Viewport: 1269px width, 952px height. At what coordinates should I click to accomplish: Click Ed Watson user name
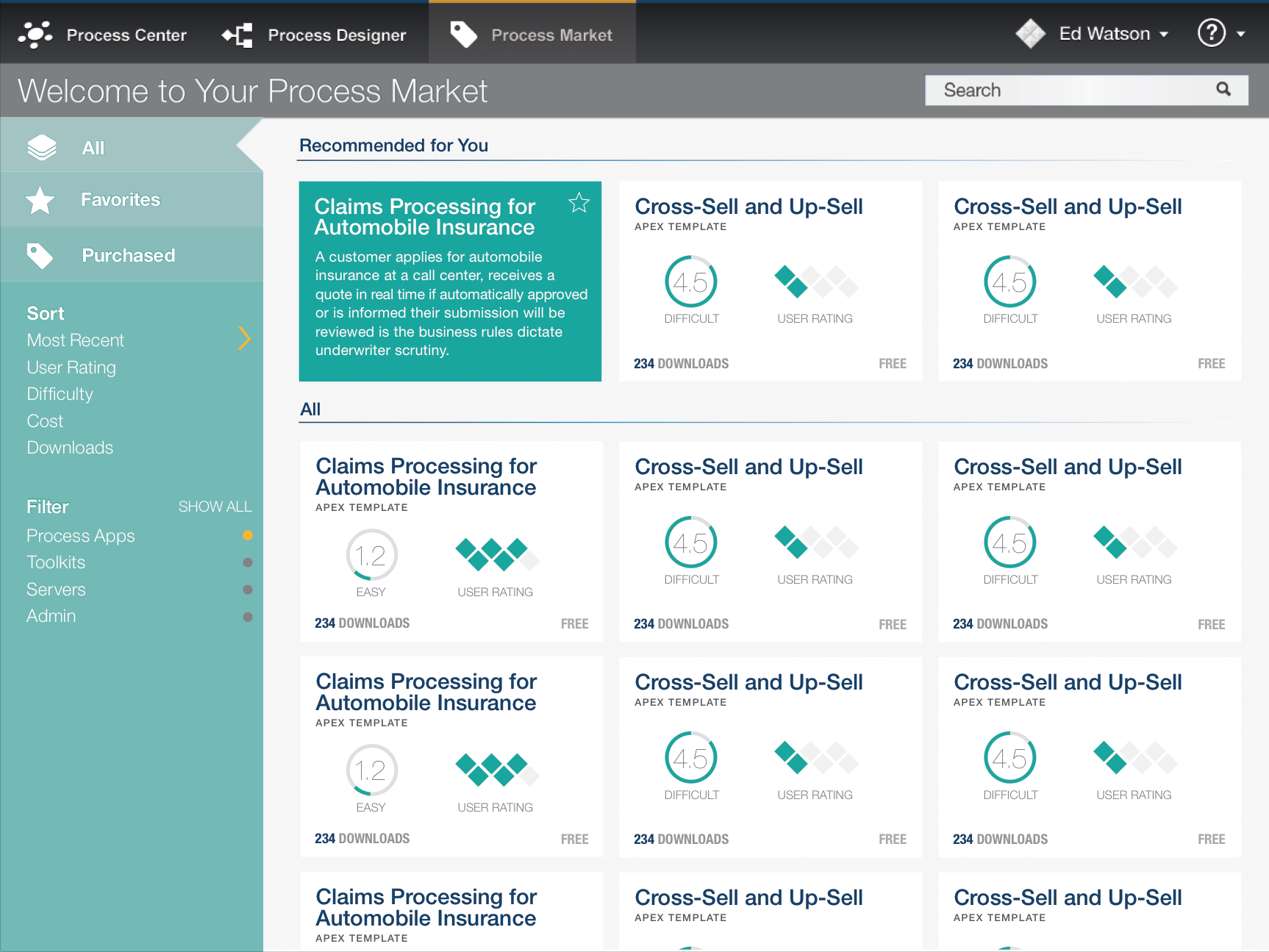1104,34
